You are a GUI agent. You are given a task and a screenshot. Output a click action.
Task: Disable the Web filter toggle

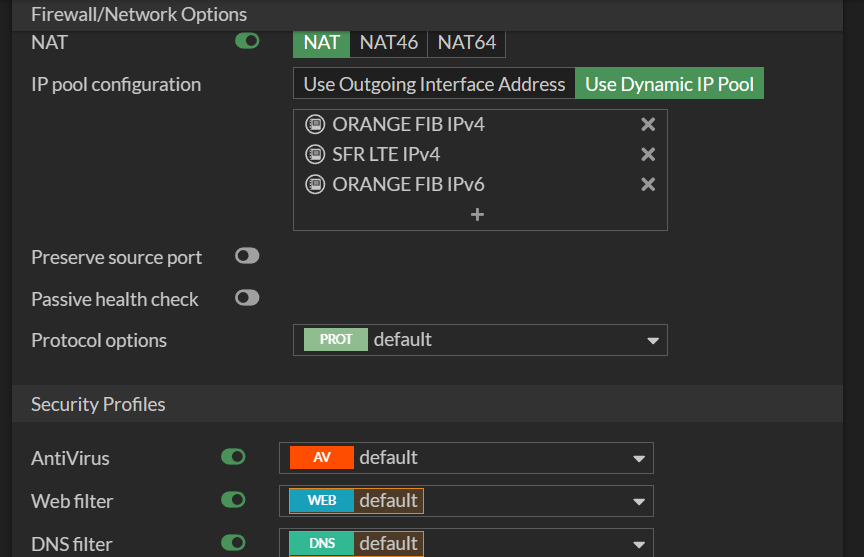point(233,499)
